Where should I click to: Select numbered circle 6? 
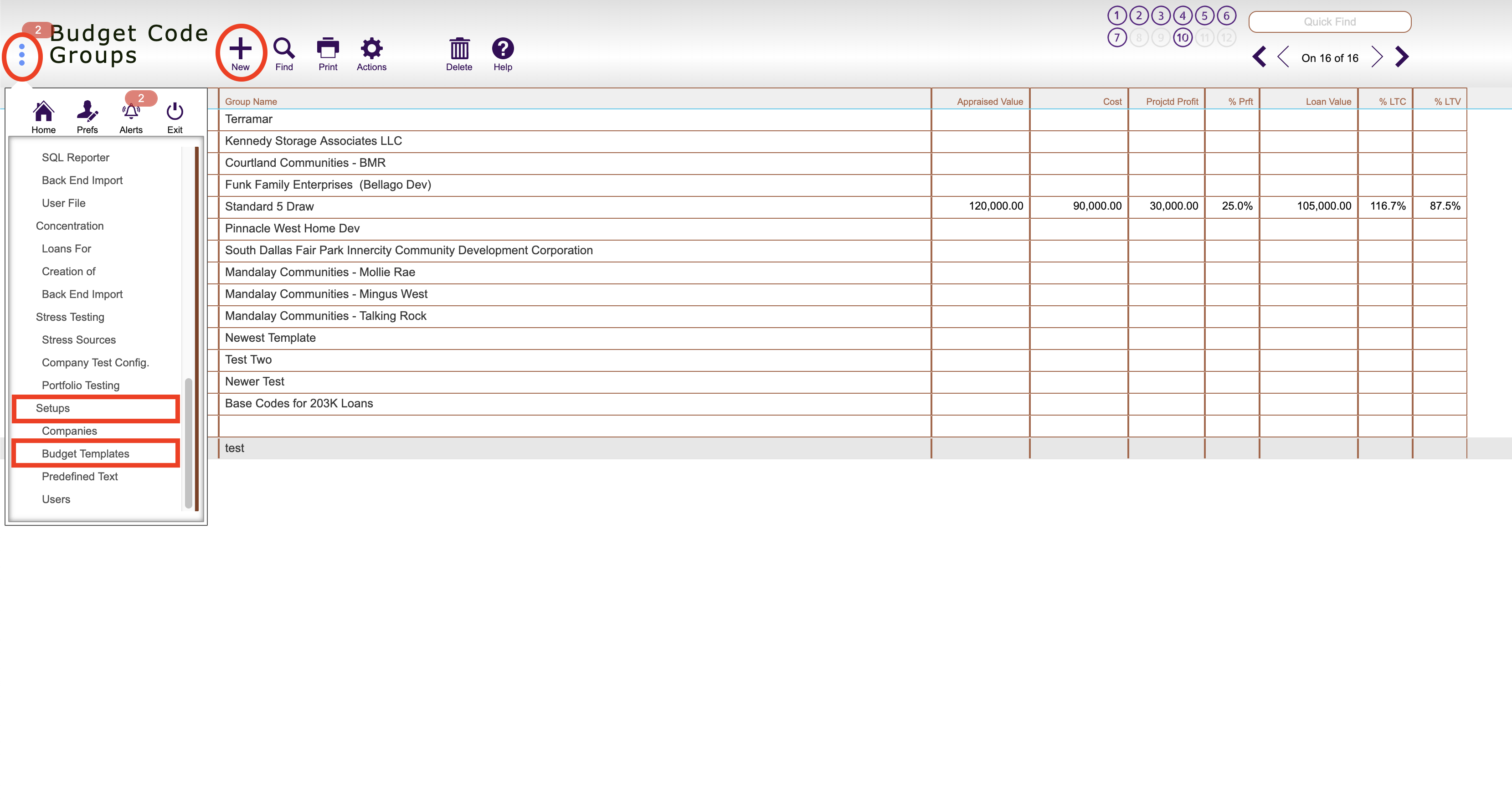coord(1226,16)
